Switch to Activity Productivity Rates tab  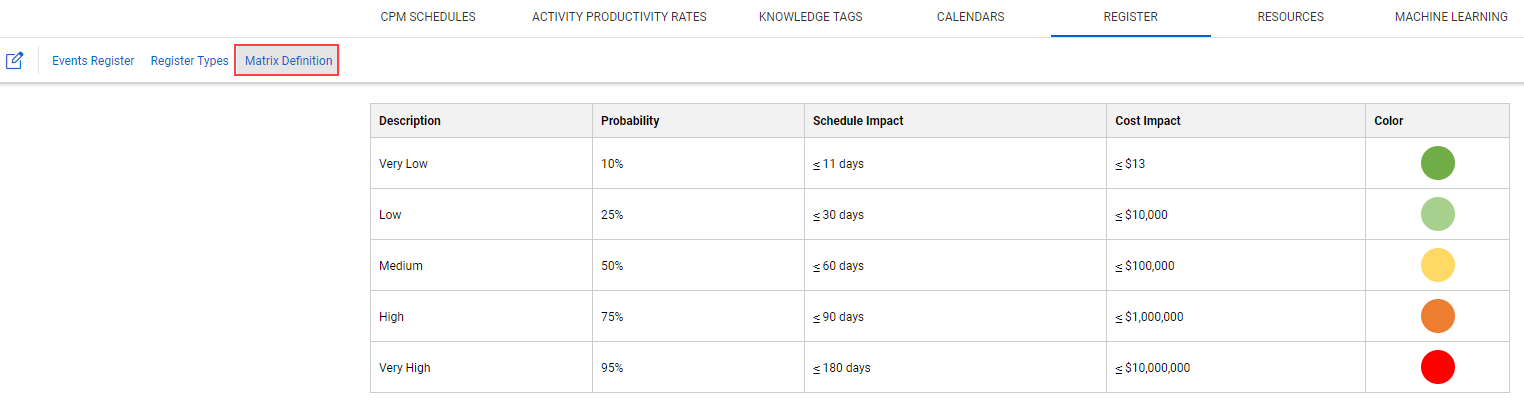click(619, 17)
